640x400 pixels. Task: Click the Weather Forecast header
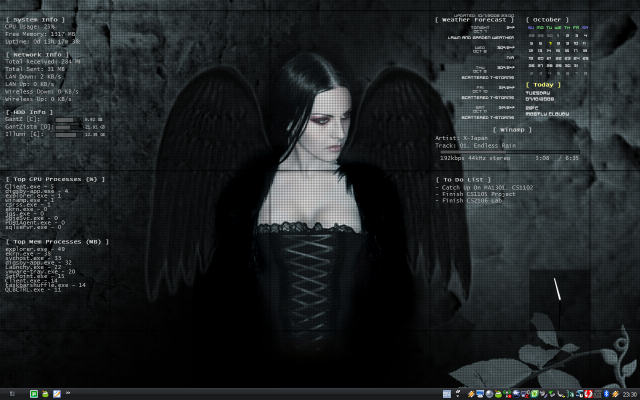coord(474,20)
